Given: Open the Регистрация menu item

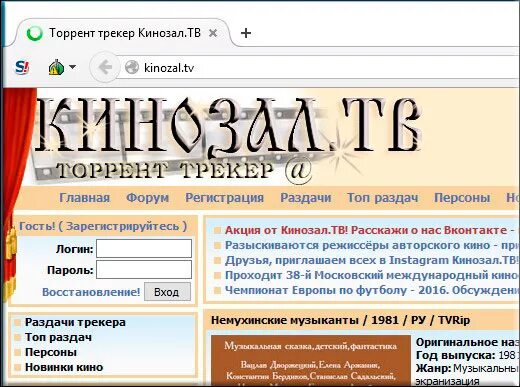Looking at the screenshot, I should coord(224,198).
